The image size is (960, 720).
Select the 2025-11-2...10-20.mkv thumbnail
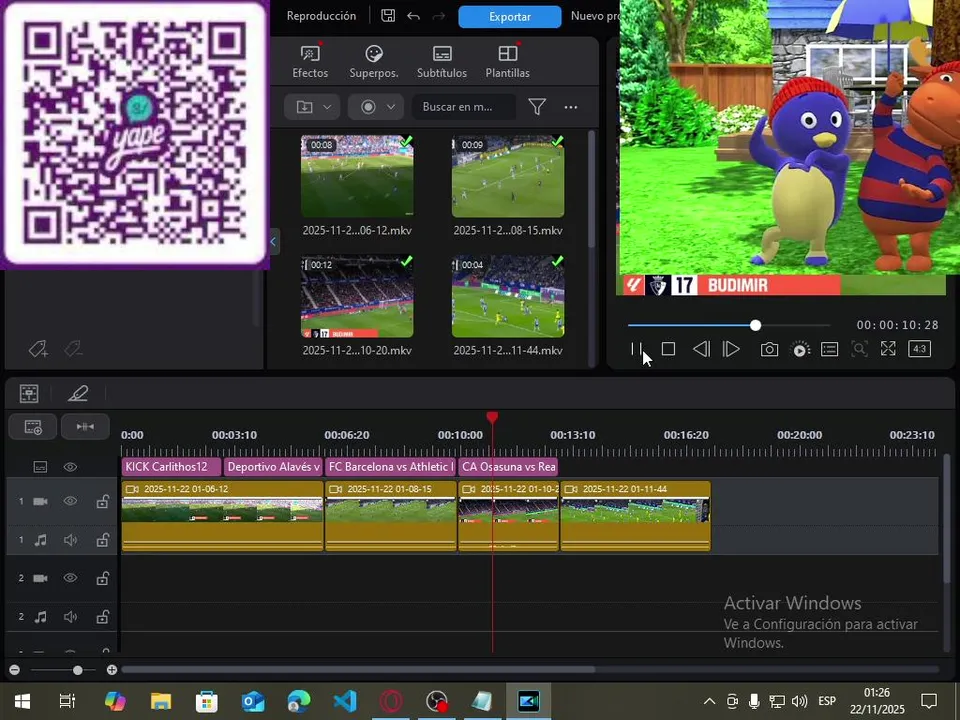pos(357,296)
